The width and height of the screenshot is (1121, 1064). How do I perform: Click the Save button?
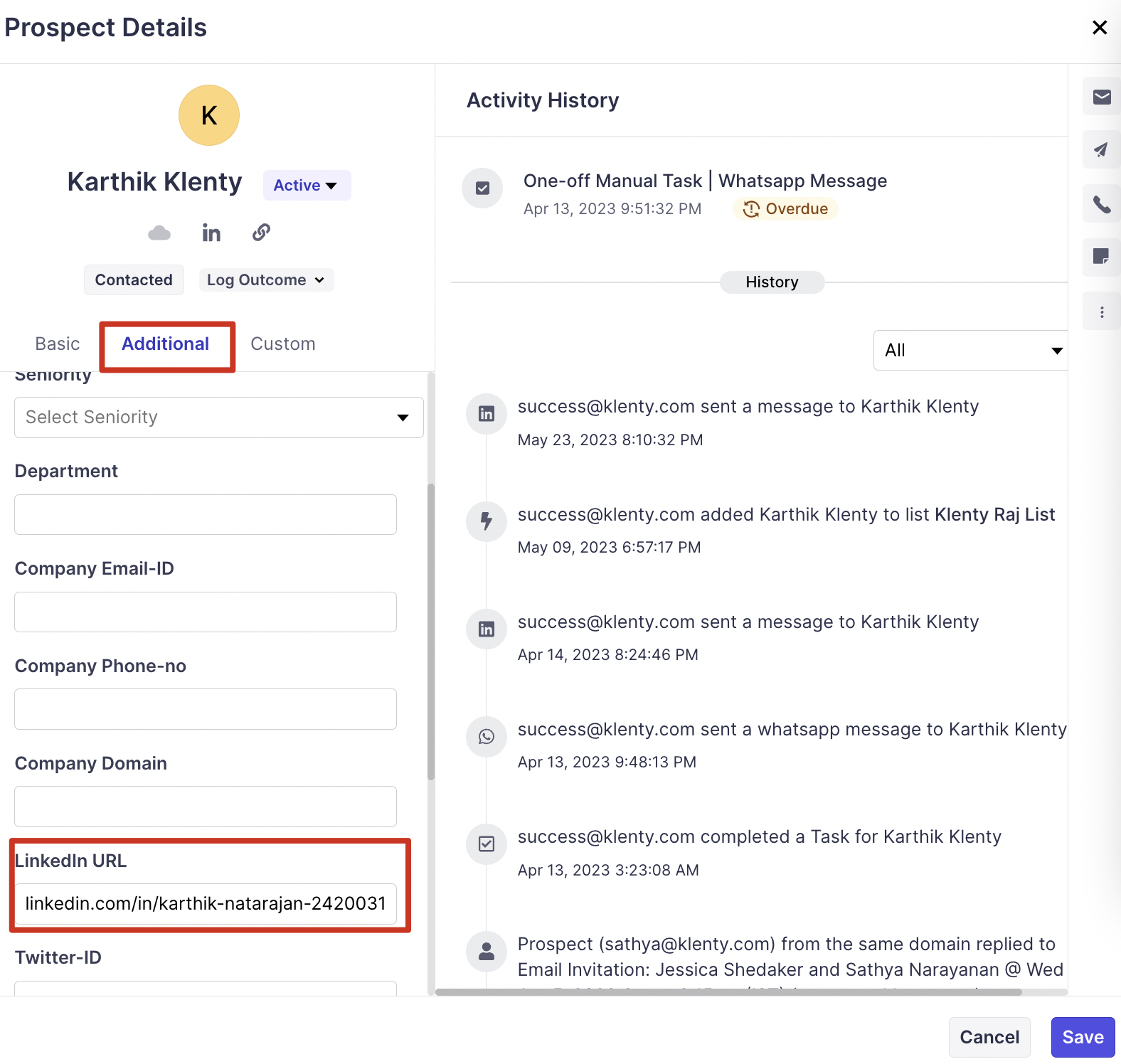(x=1083, y=1037)
